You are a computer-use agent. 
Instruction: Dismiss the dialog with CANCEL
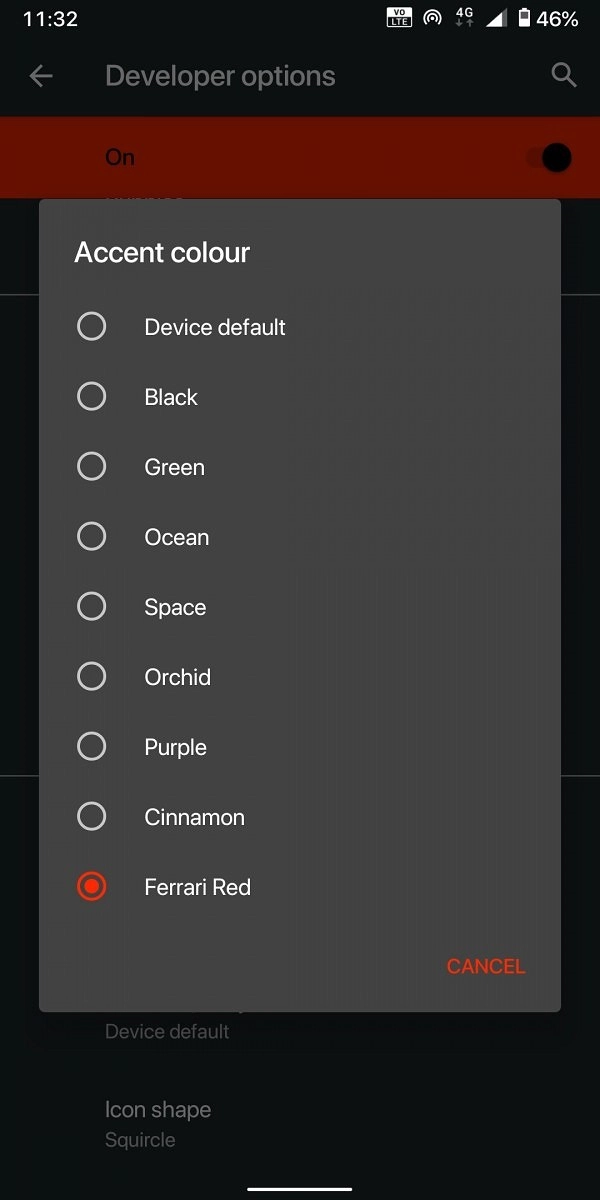coord(486,966)
